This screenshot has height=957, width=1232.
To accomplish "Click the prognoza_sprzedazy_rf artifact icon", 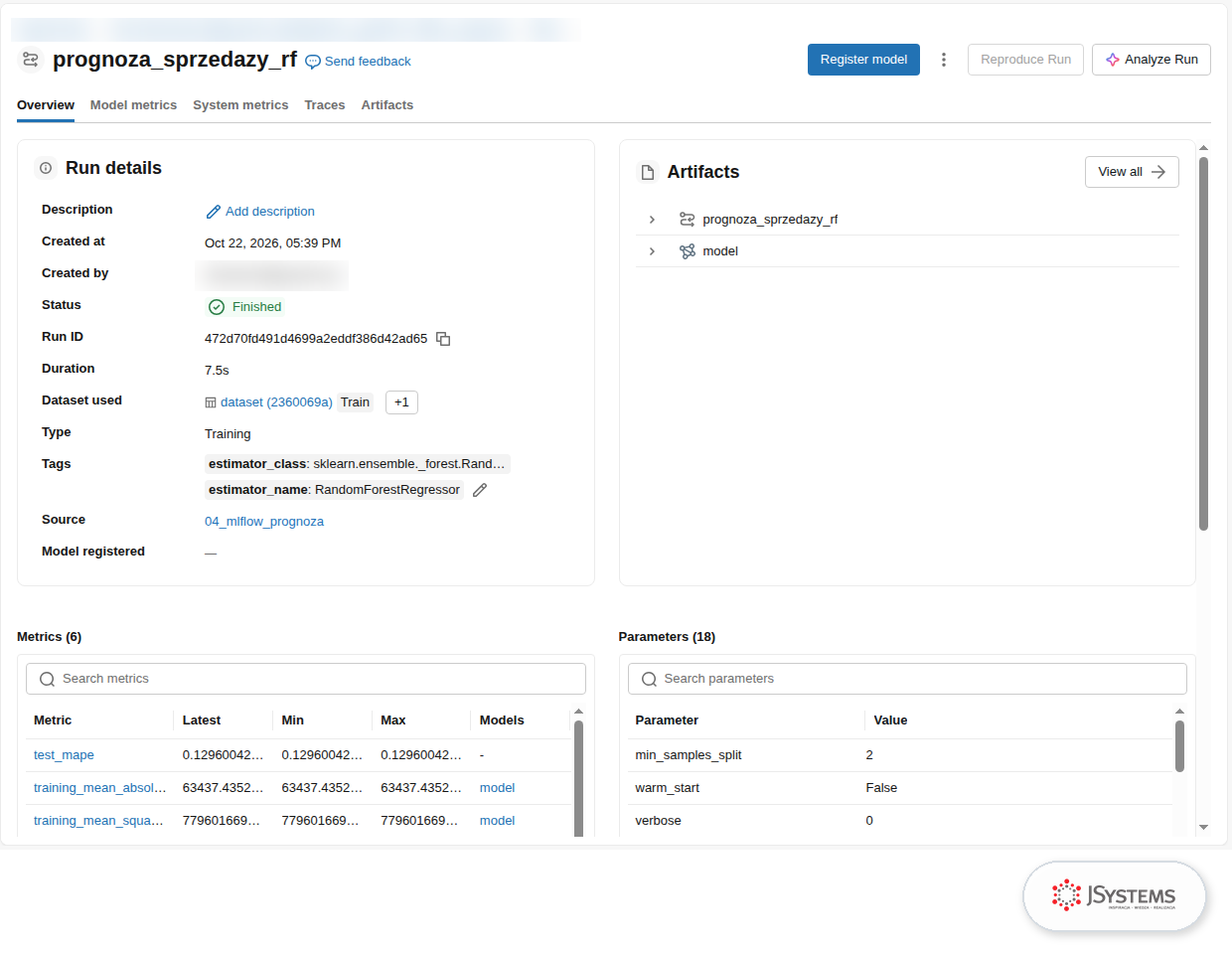I will [687, 220].
